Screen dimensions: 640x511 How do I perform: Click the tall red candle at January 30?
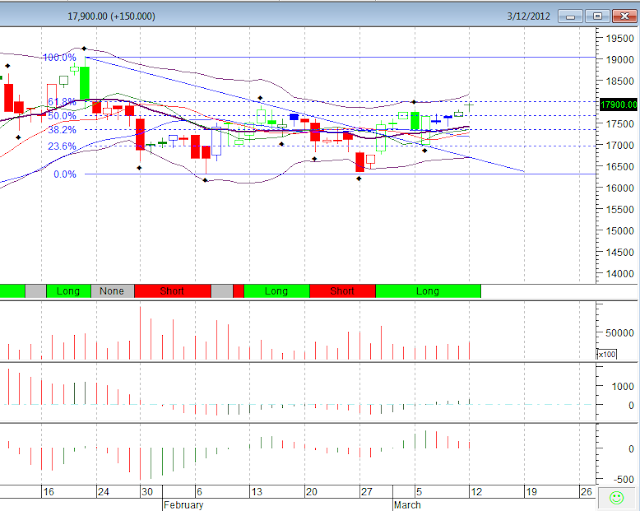point(140,134)
